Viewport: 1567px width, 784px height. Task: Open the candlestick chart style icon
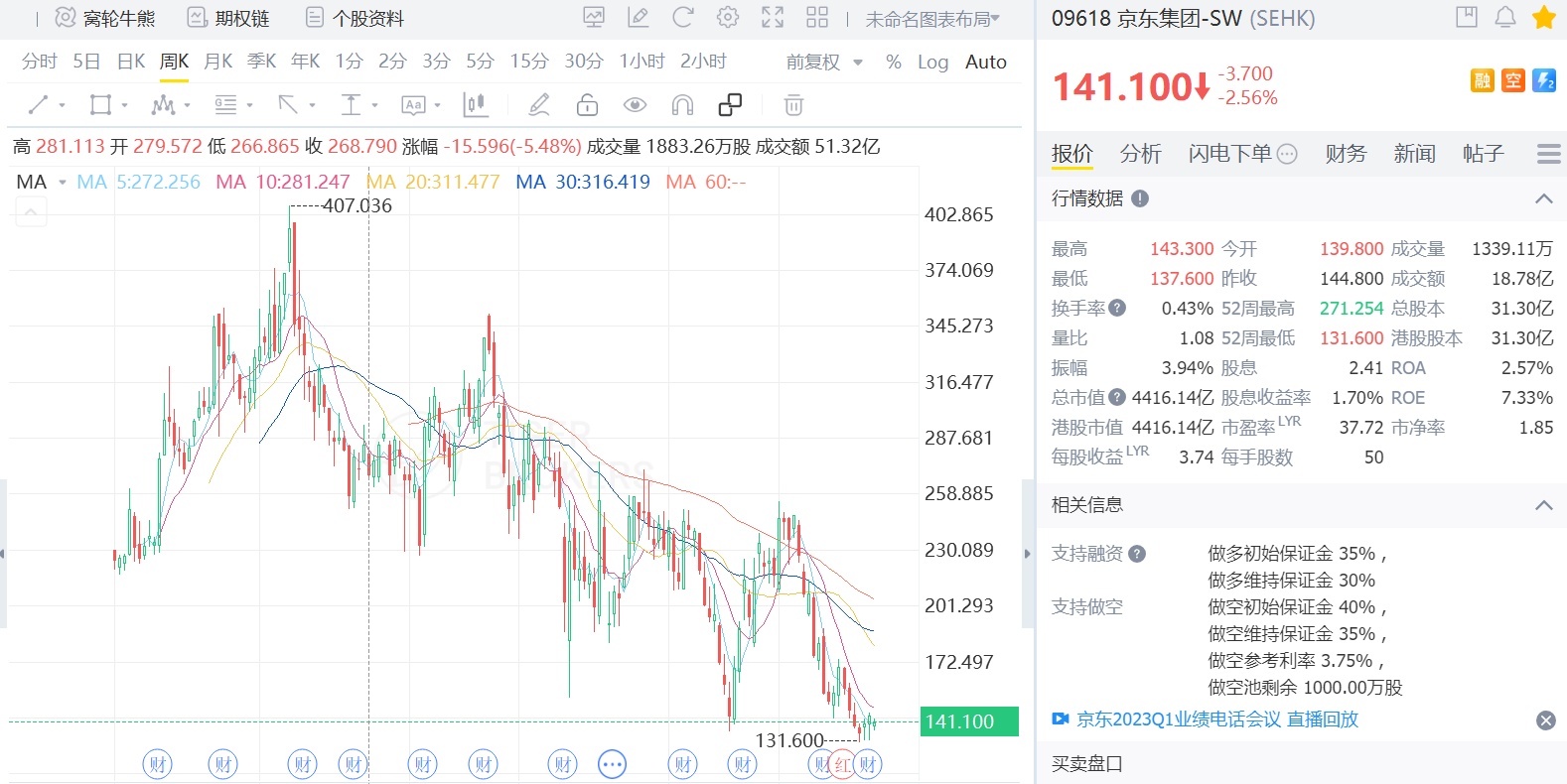tap(475, 104)
